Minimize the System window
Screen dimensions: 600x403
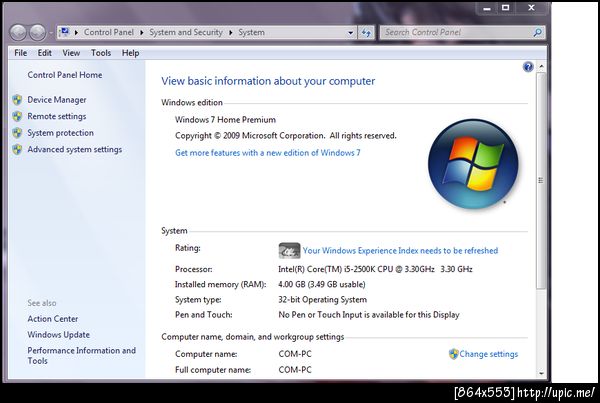(x=487, y=8)
